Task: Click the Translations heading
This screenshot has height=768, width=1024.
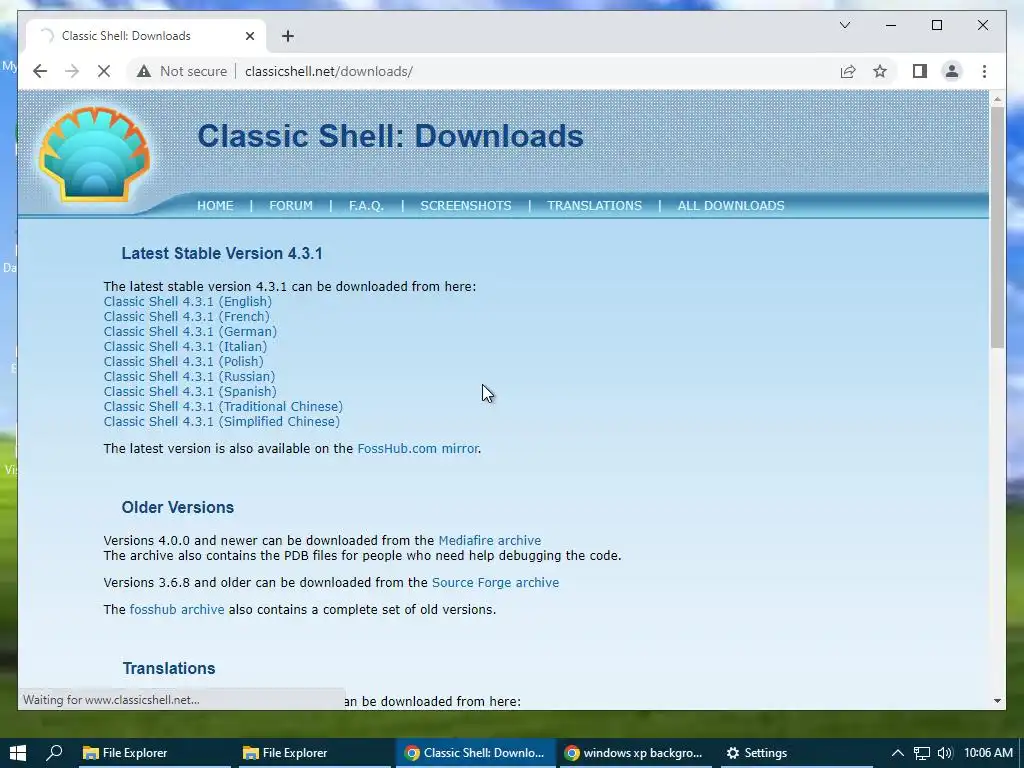Action: [x=169, y=668]
